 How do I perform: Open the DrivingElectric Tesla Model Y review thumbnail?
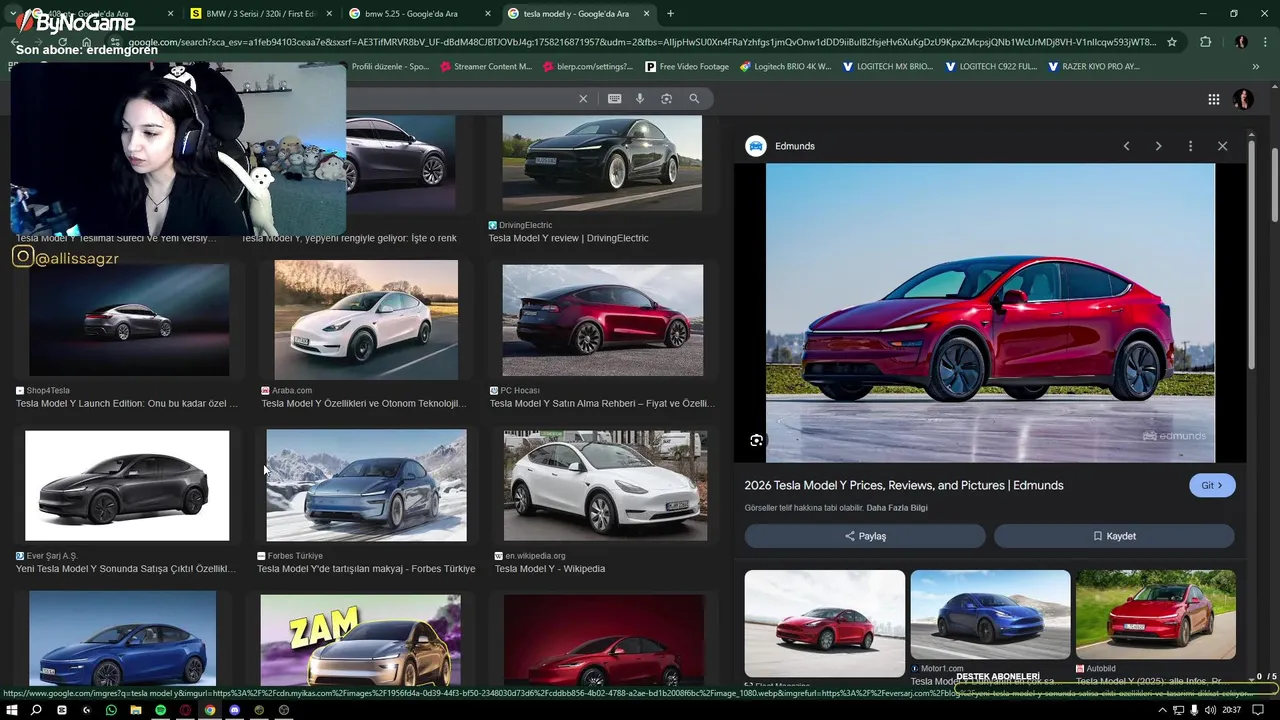(602, 163)
